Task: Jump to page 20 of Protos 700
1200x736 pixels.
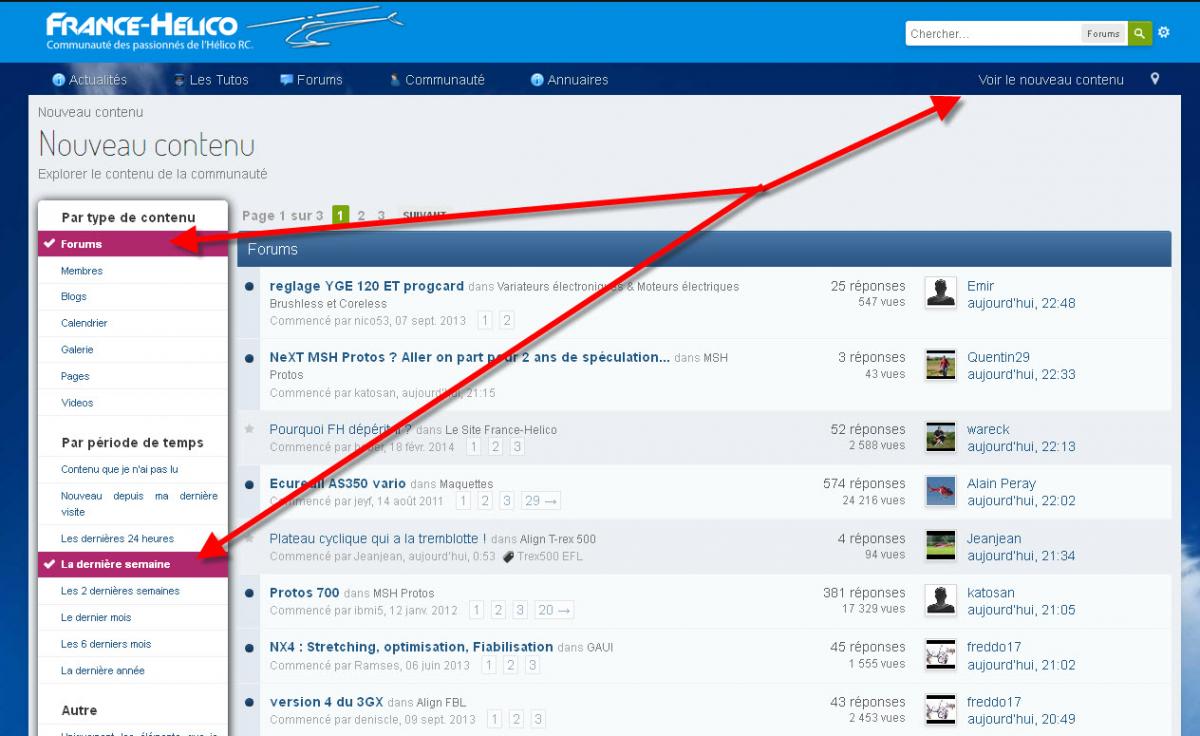Action: (555, 610)
